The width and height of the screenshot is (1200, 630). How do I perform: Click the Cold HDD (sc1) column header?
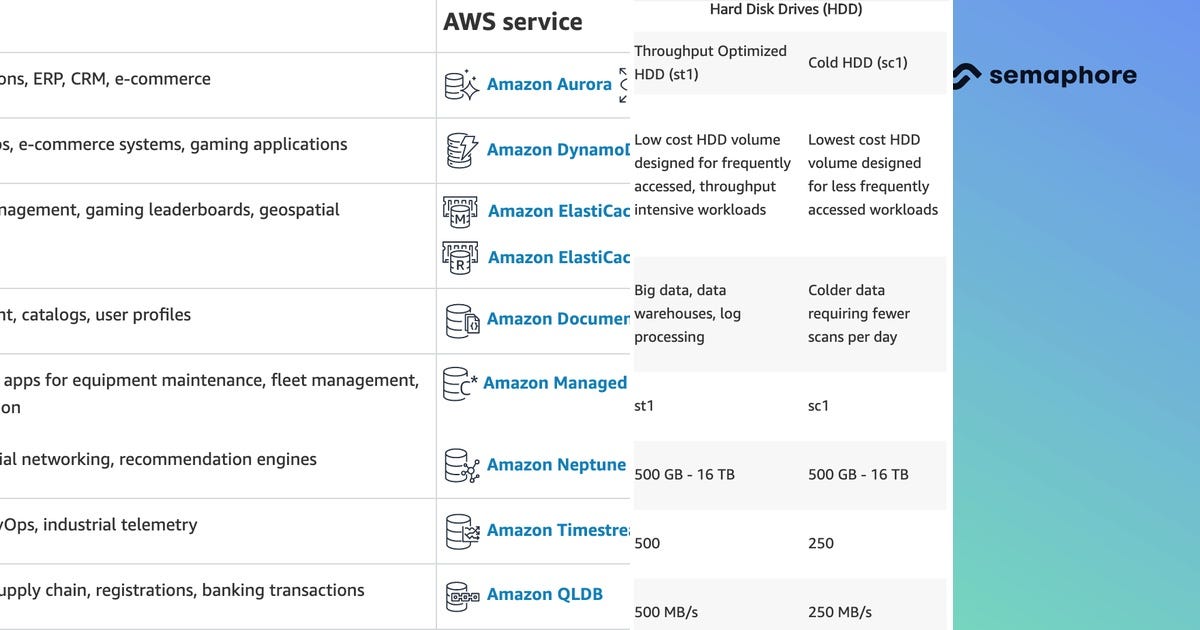(858, 62)
